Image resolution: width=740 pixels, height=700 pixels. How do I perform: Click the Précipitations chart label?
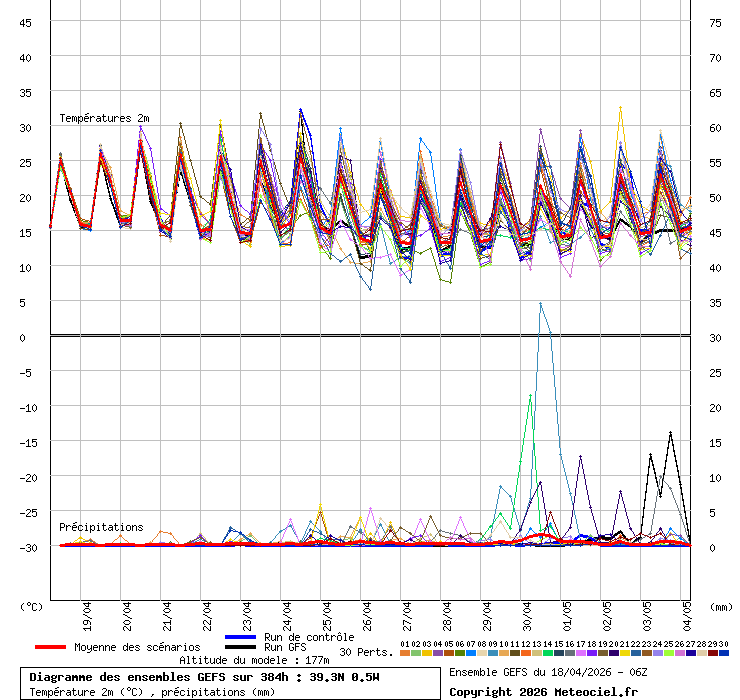(x=101, y=527)
